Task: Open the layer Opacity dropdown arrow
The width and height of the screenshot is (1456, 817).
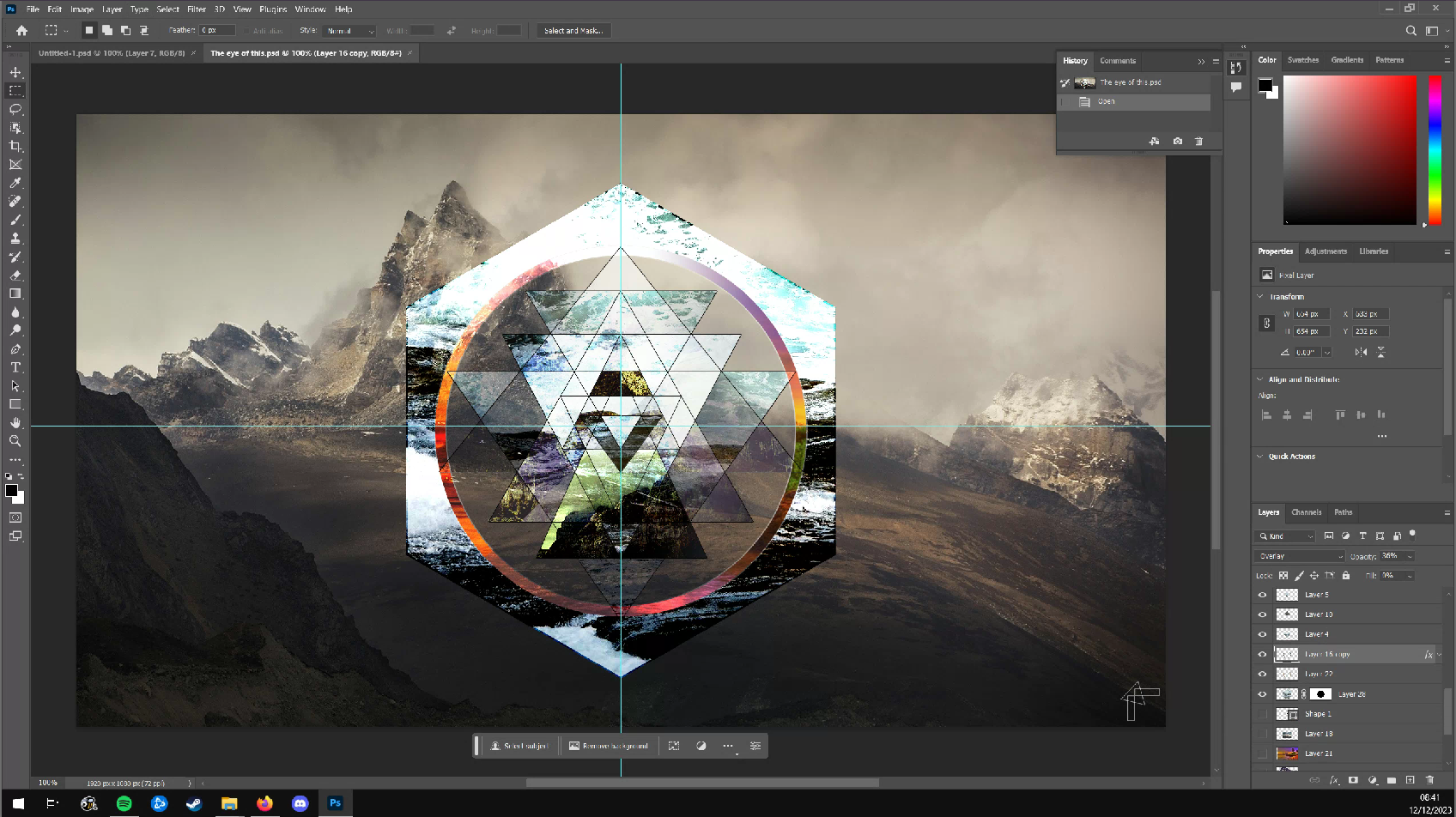Action: 1410,556
